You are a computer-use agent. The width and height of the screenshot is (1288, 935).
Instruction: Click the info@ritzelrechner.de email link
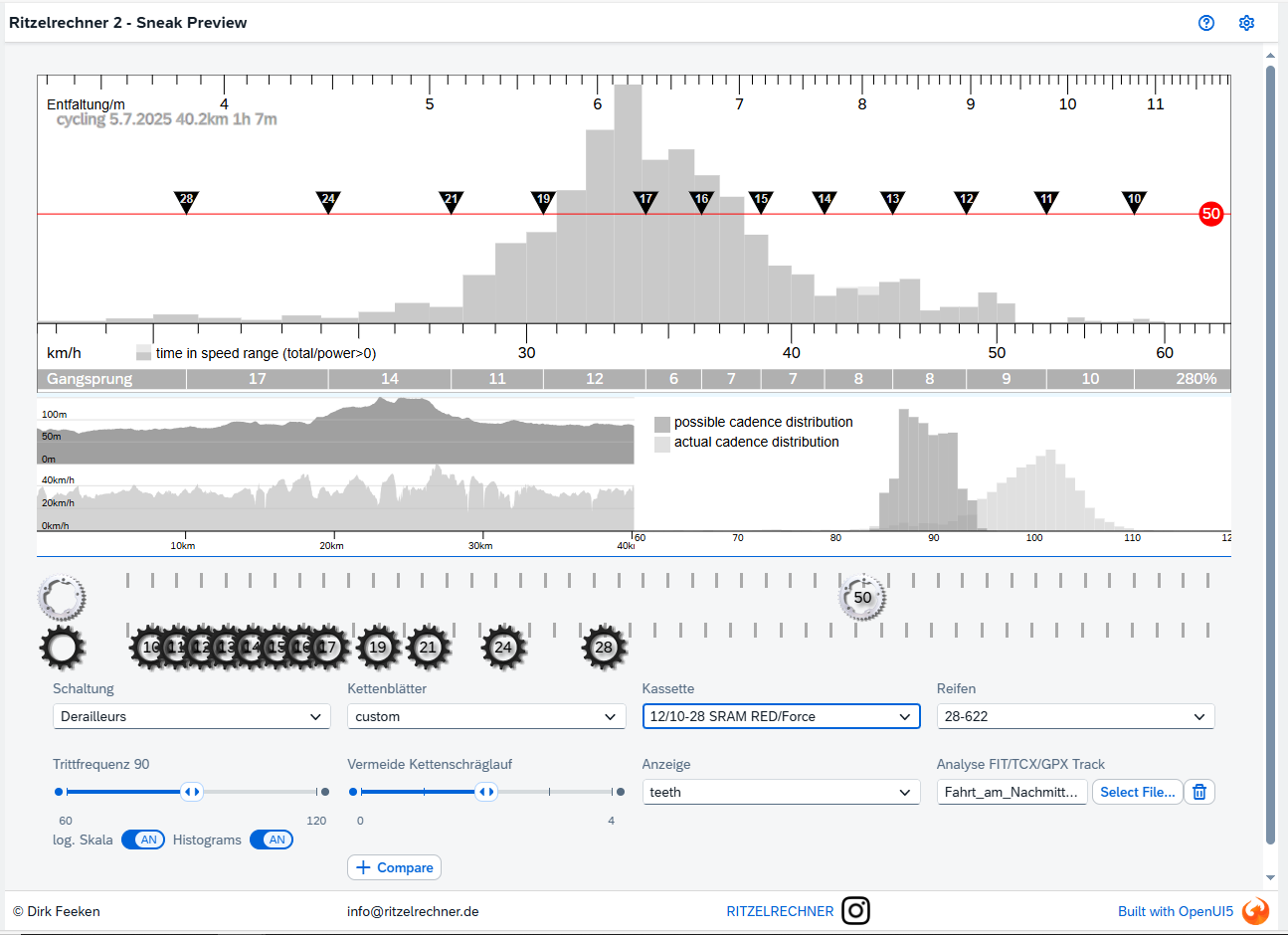413,911
